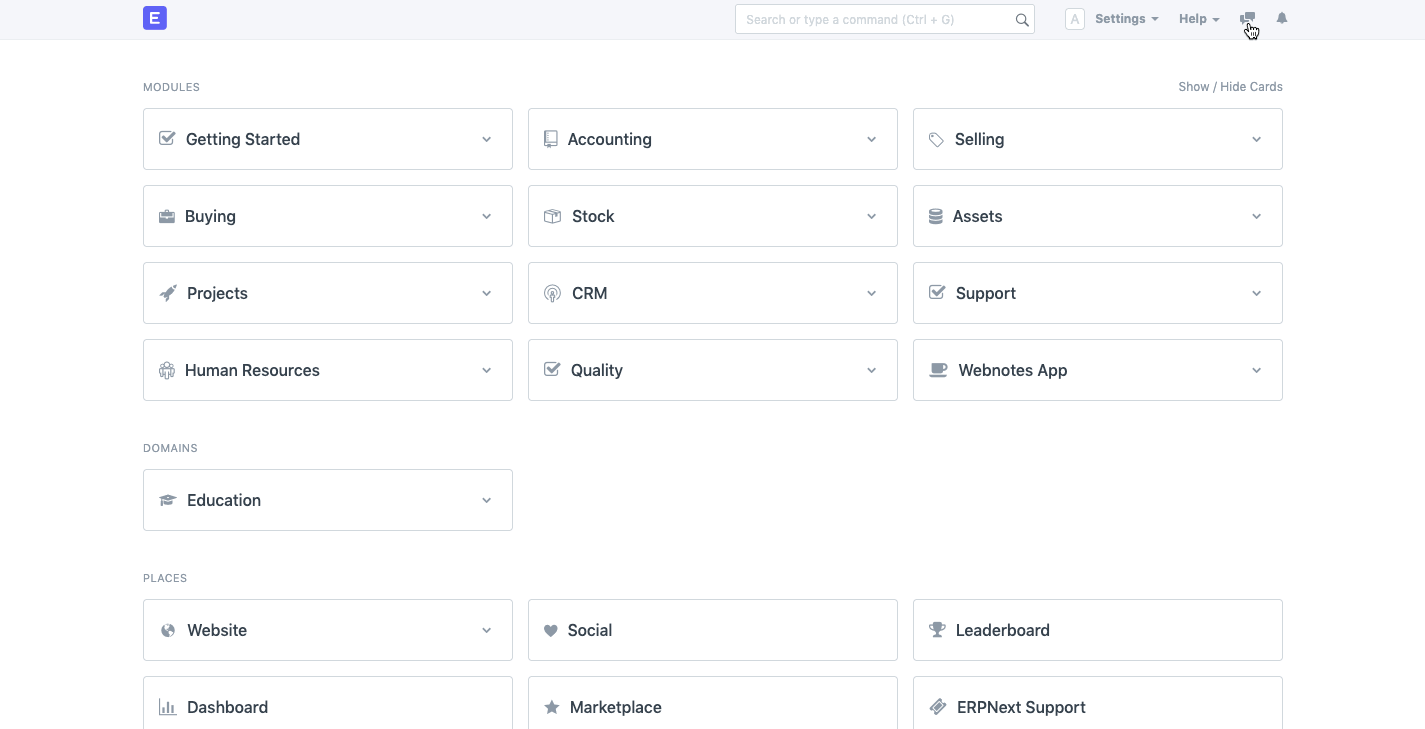Click the user avatar 'A' icon
Screen dimensions: 1425x729
tap(1075, 19)
